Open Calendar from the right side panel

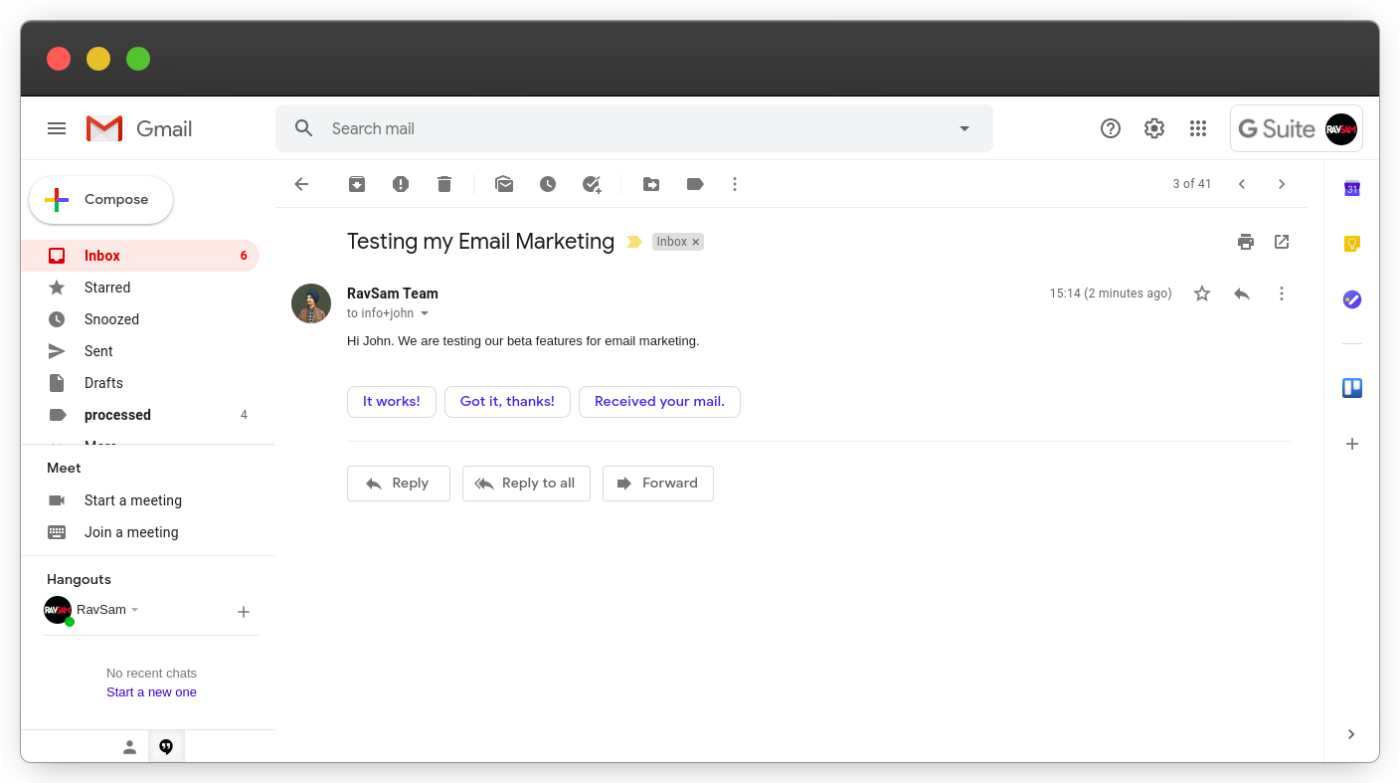[x=1351, y=188]
